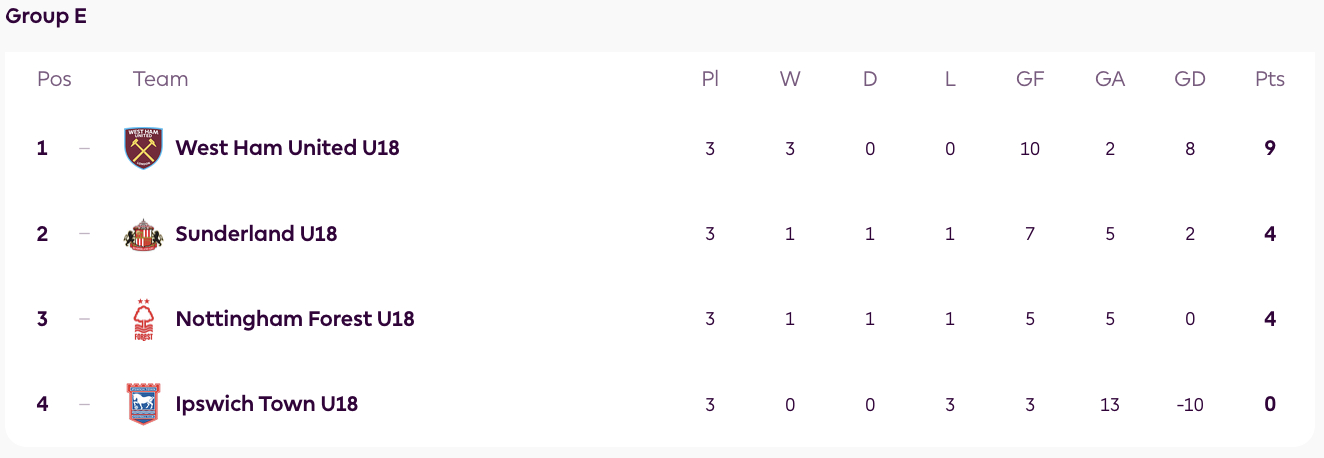Image resolution: width=1324 pixels, height=458 pixels.
Task: Click the Pos column header
Action: tap(54, 79)
